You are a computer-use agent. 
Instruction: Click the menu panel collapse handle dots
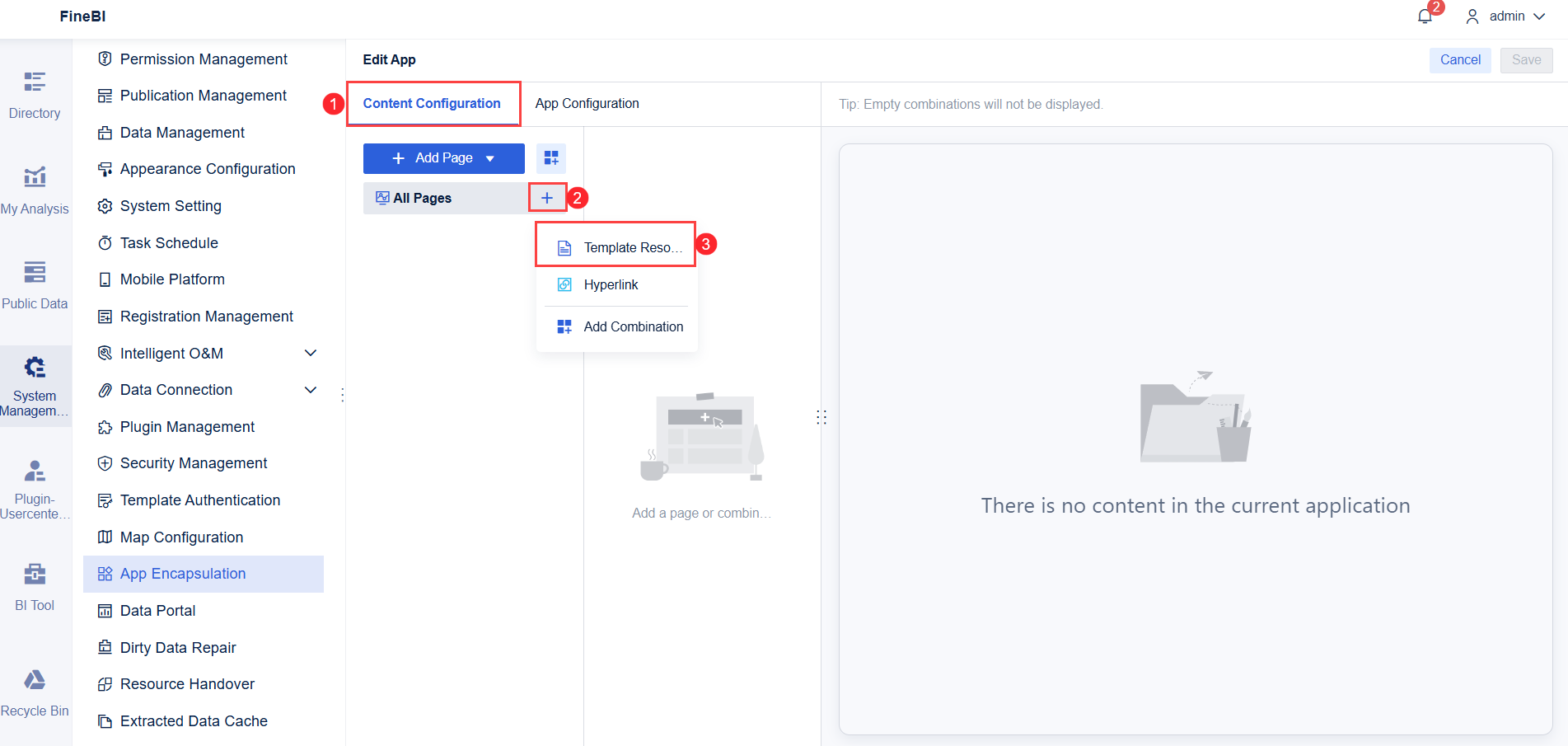(x=342, y=395)
